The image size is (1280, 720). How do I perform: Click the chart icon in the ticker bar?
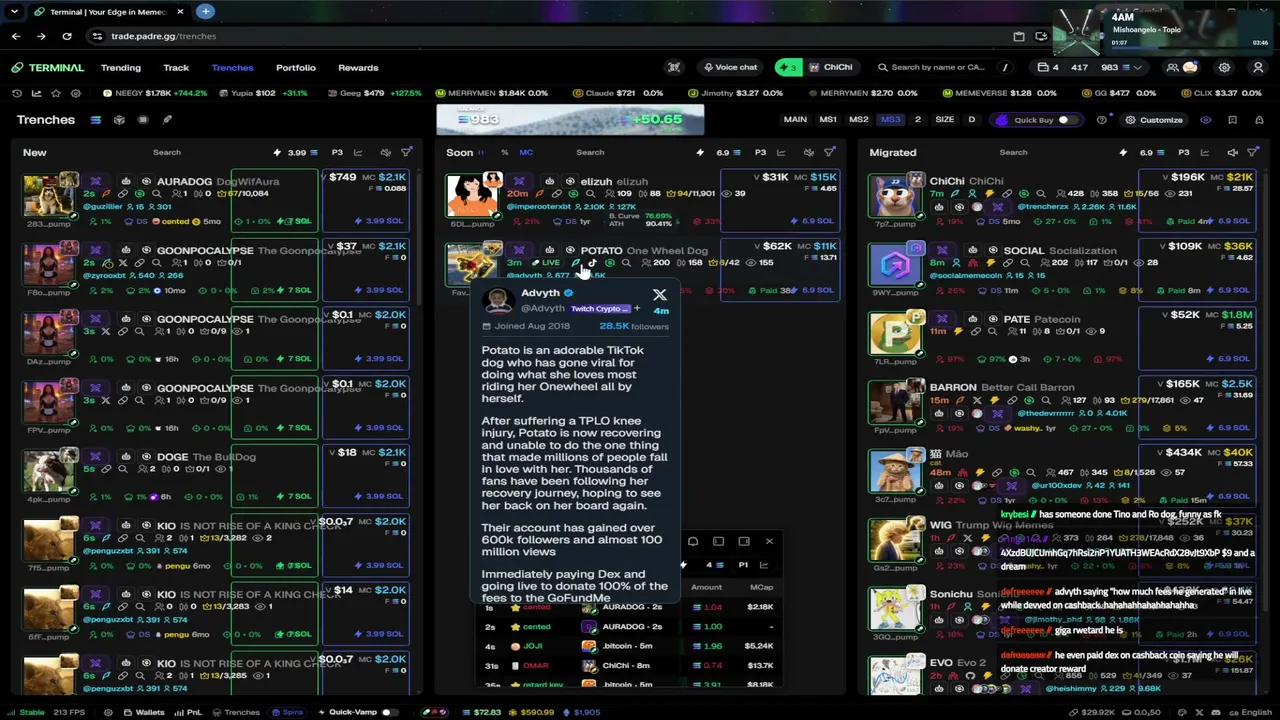[36, 93]
